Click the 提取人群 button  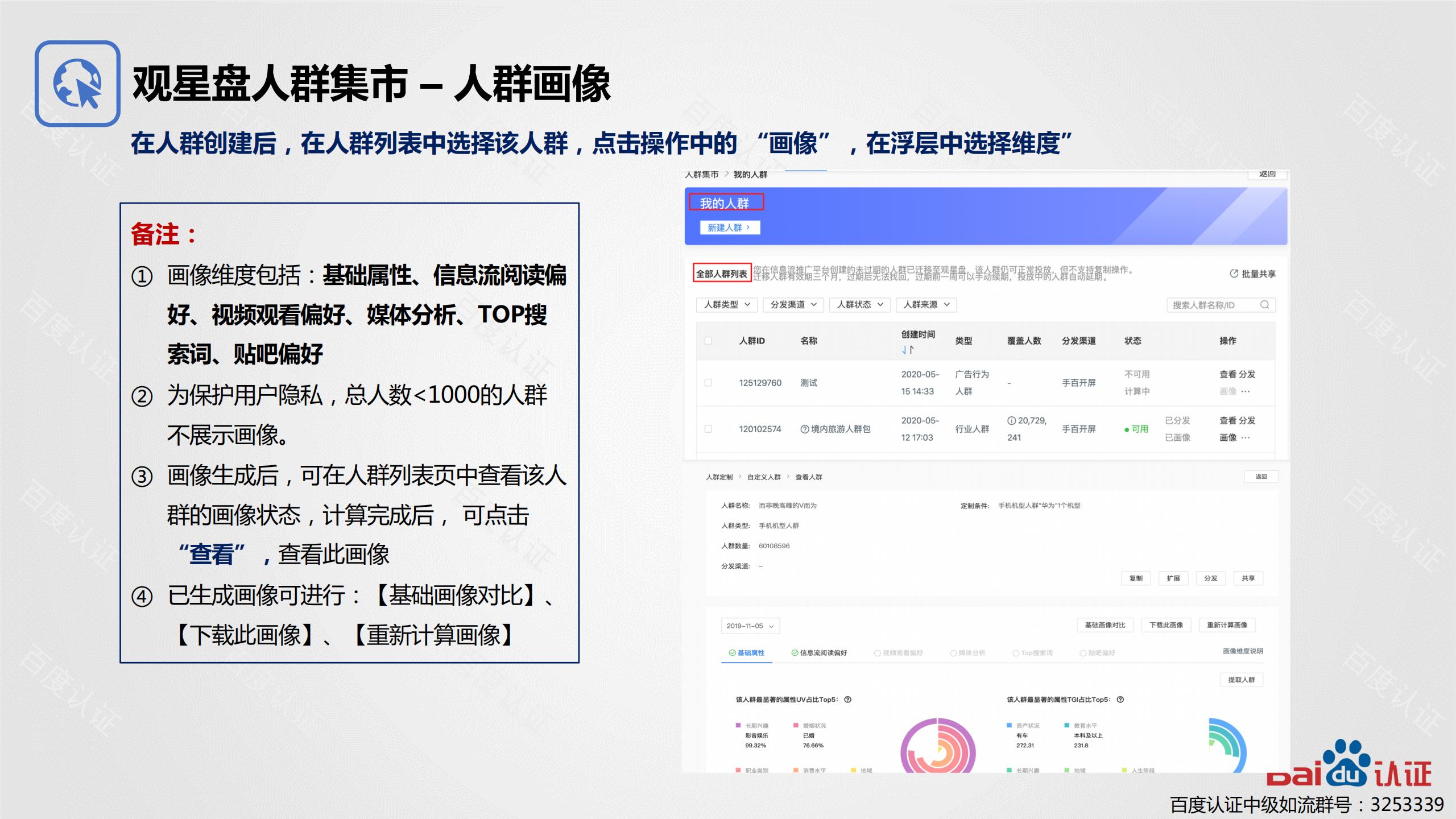click(x=1242, y=680)
